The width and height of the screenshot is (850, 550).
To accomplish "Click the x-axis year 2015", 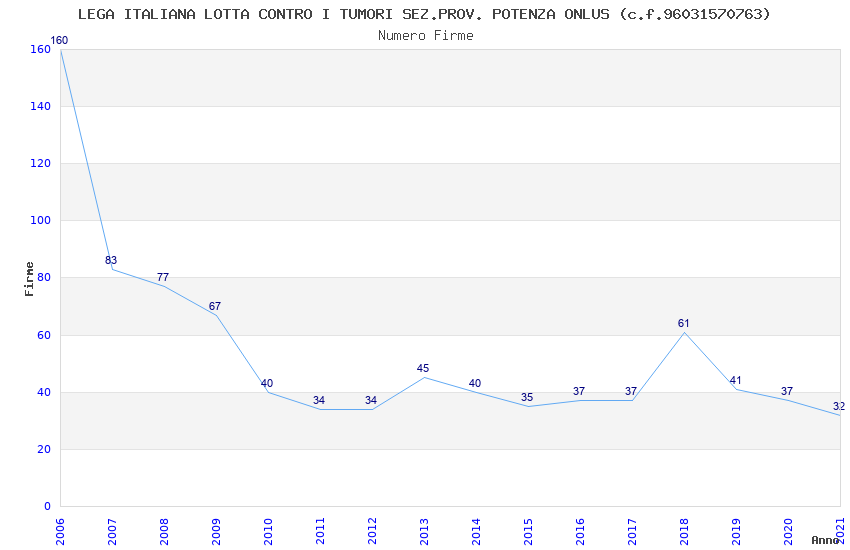I will point(528,532).
